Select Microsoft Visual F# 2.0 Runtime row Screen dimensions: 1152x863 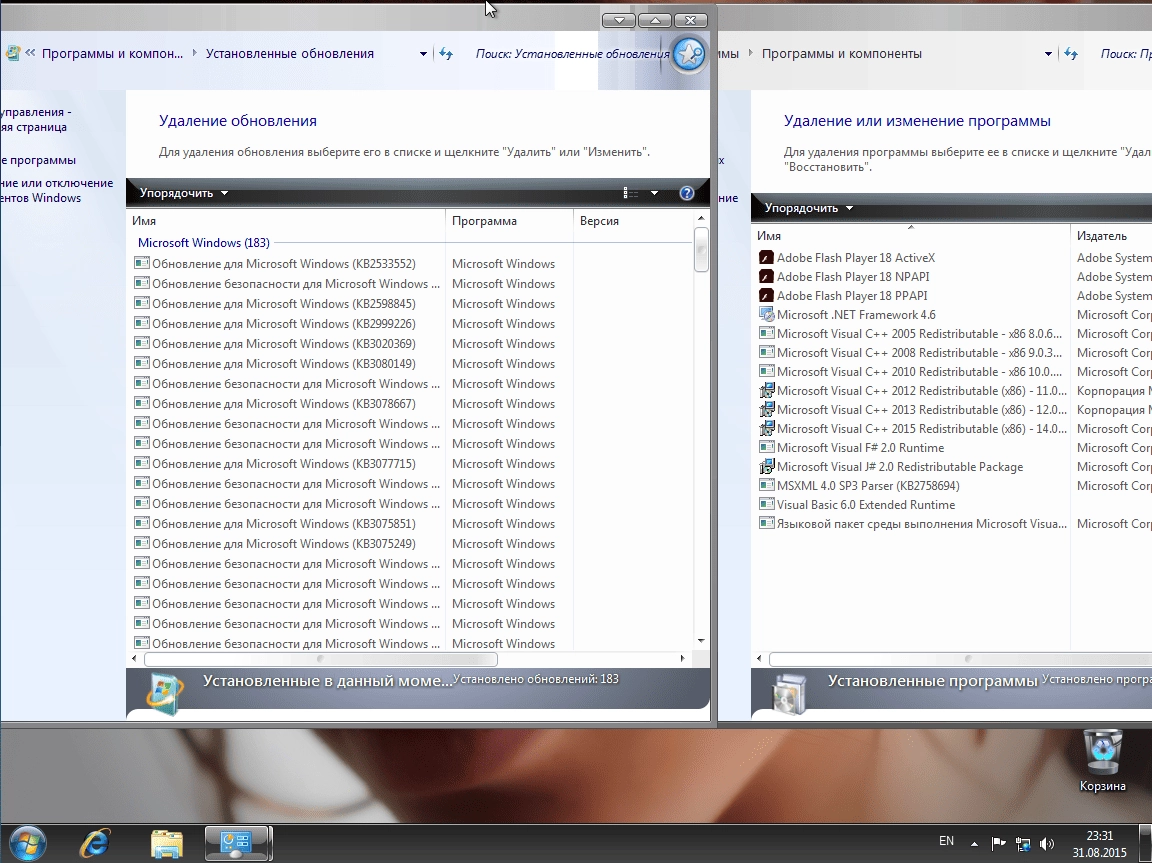coord(954,448)
